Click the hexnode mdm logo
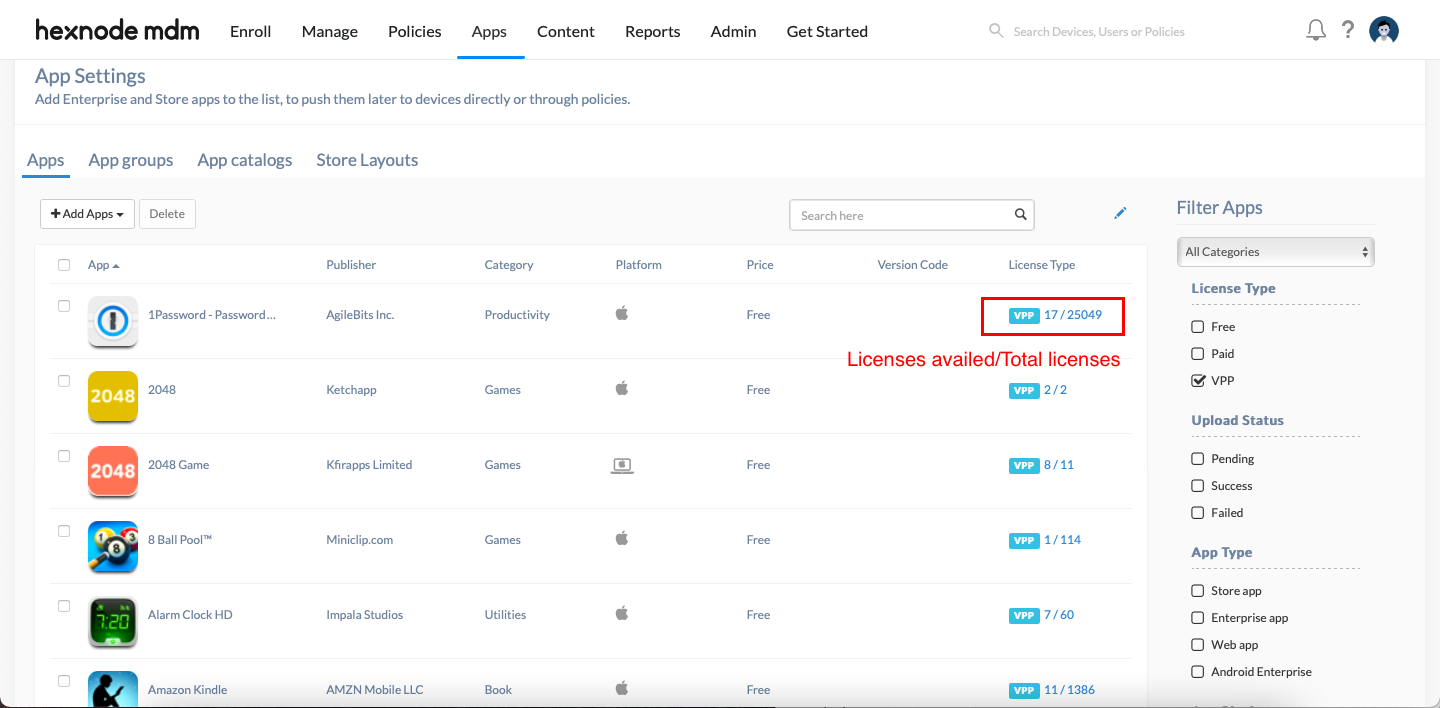Viewport: 1440px width, 708px height. tap(117, 31)
